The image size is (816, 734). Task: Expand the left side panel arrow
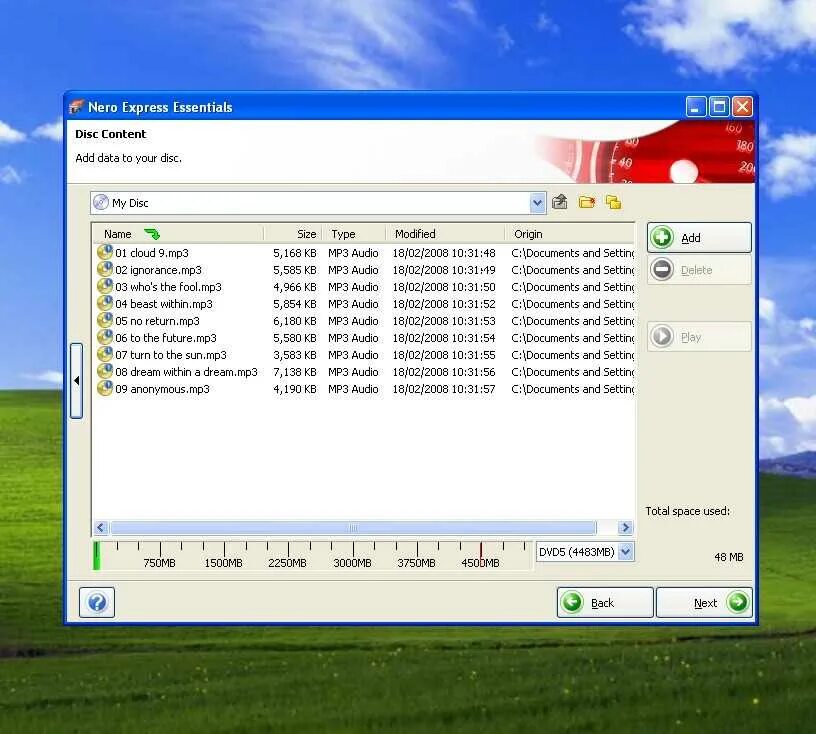click(x=76, y=381)
